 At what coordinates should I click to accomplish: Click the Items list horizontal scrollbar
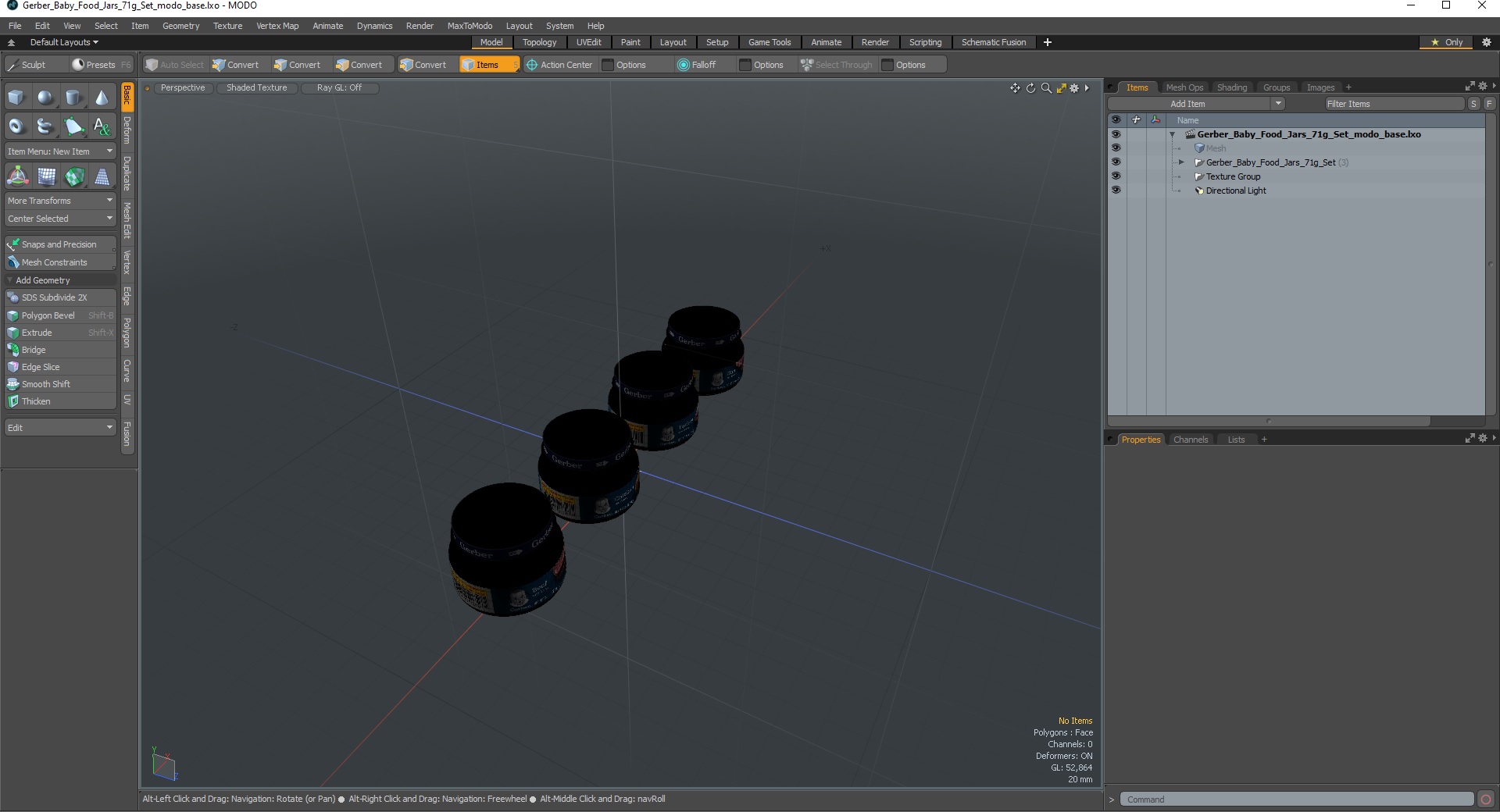click(x=1269, y=421)
